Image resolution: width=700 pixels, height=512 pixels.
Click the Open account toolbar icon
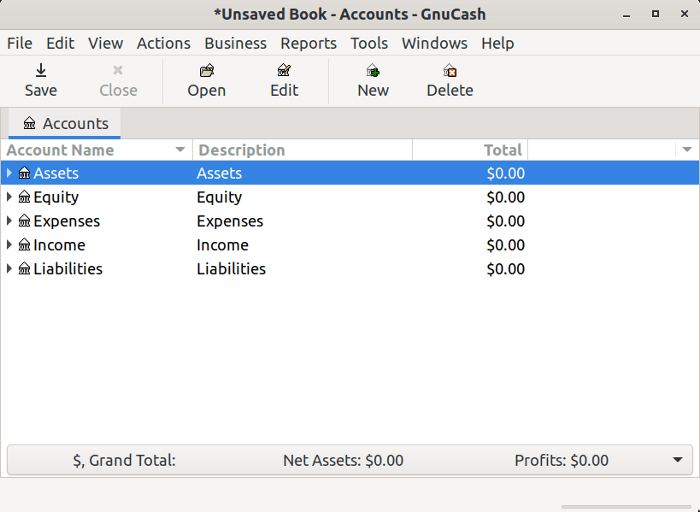click(x=207, y=71)
